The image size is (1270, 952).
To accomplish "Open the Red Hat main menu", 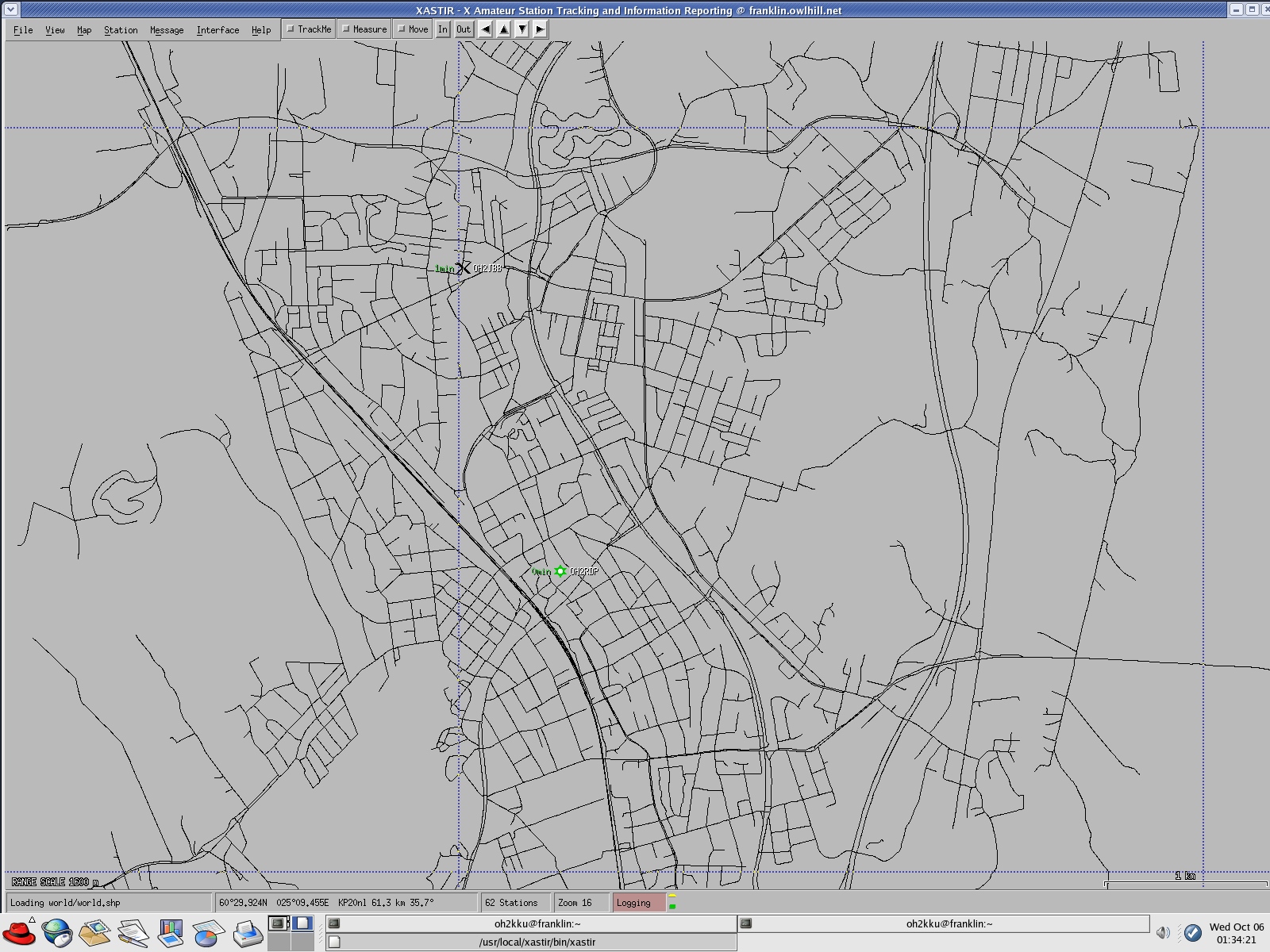I will [19, 932].
